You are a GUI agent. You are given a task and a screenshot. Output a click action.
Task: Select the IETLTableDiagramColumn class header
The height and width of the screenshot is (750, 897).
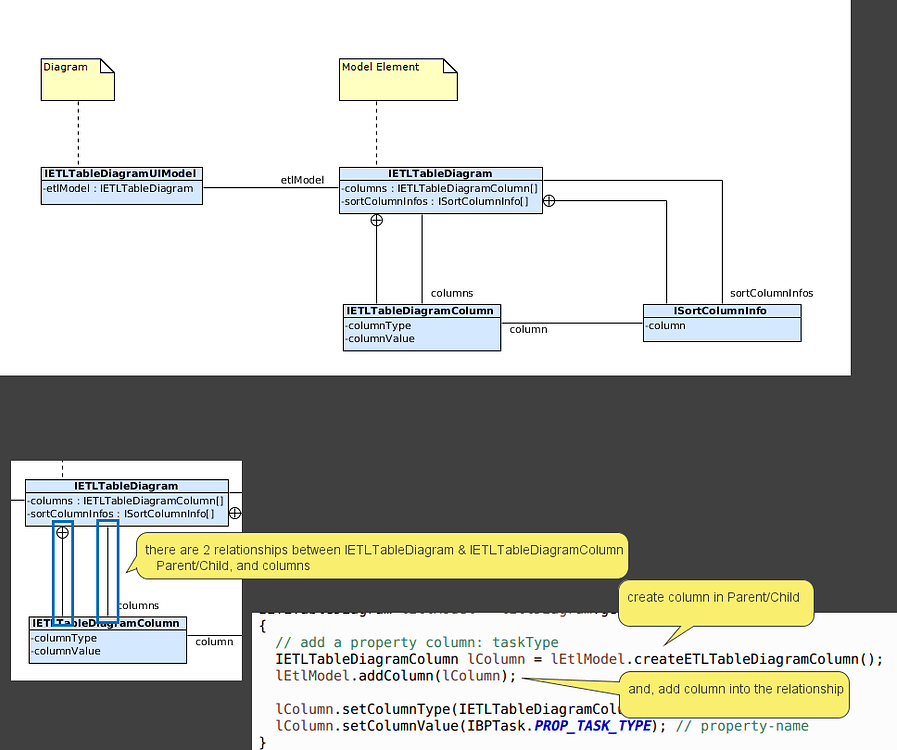point(421,311)
